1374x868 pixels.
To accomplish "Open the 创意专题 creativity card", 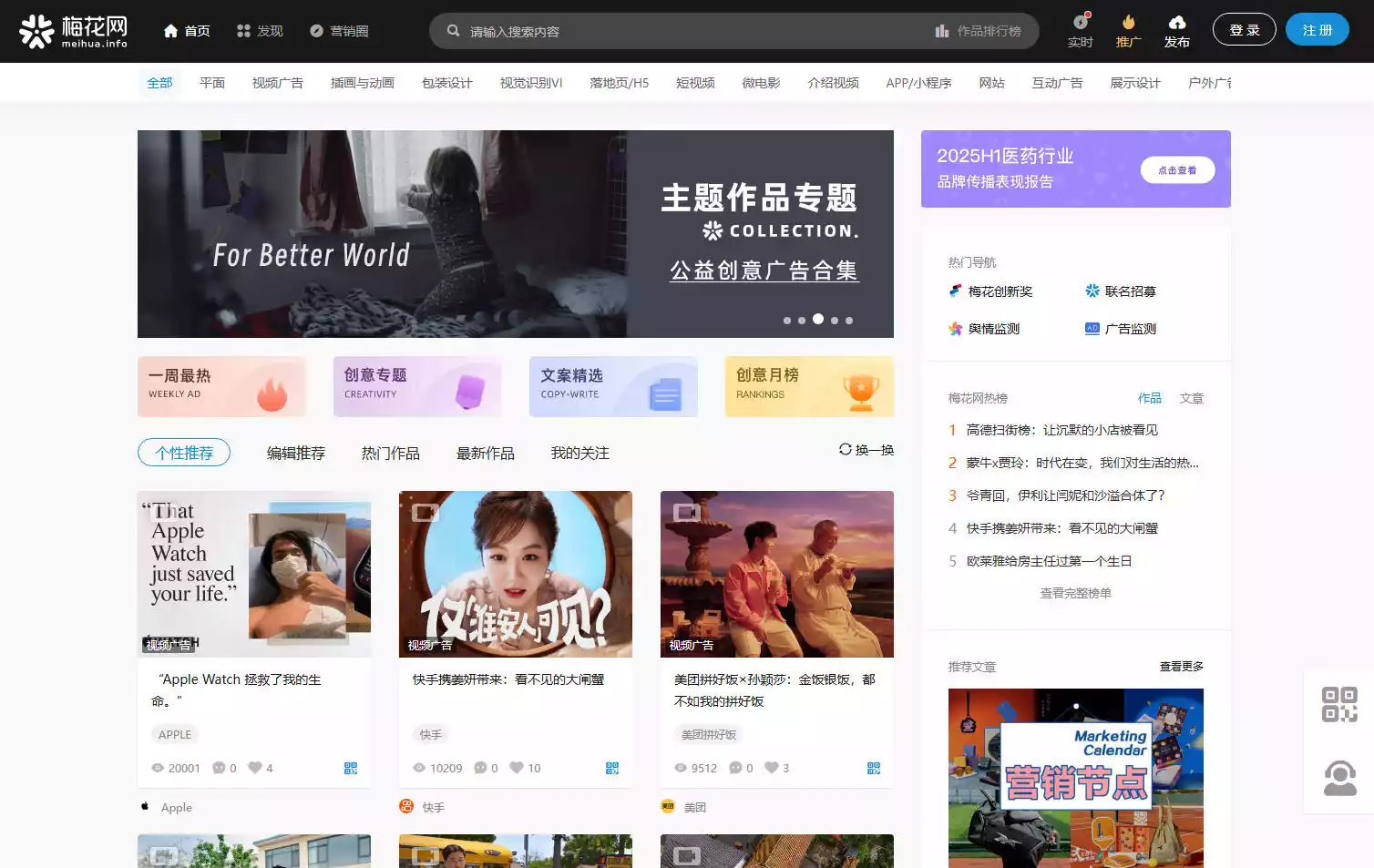I will point(417,386).
